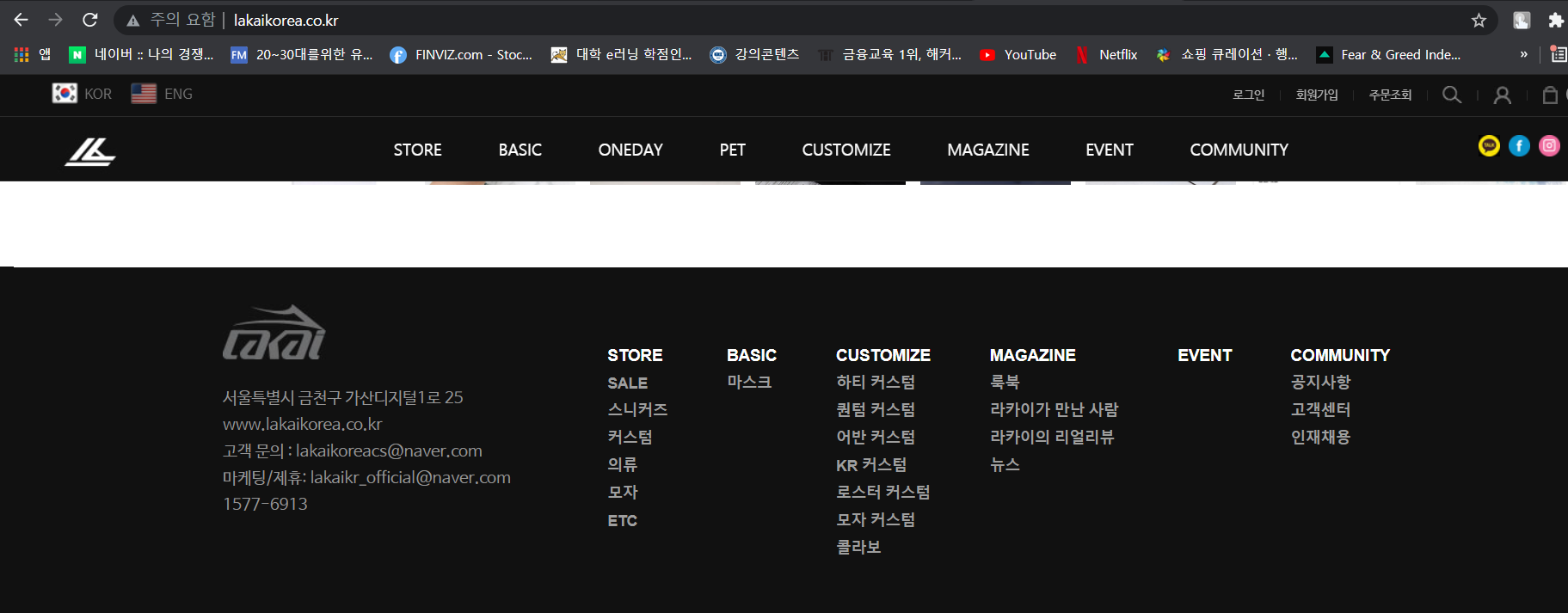1568x613 pixels.
Task: Open the CUSTOMIZE menu in navigation bar
Action: tap(845, 150)
